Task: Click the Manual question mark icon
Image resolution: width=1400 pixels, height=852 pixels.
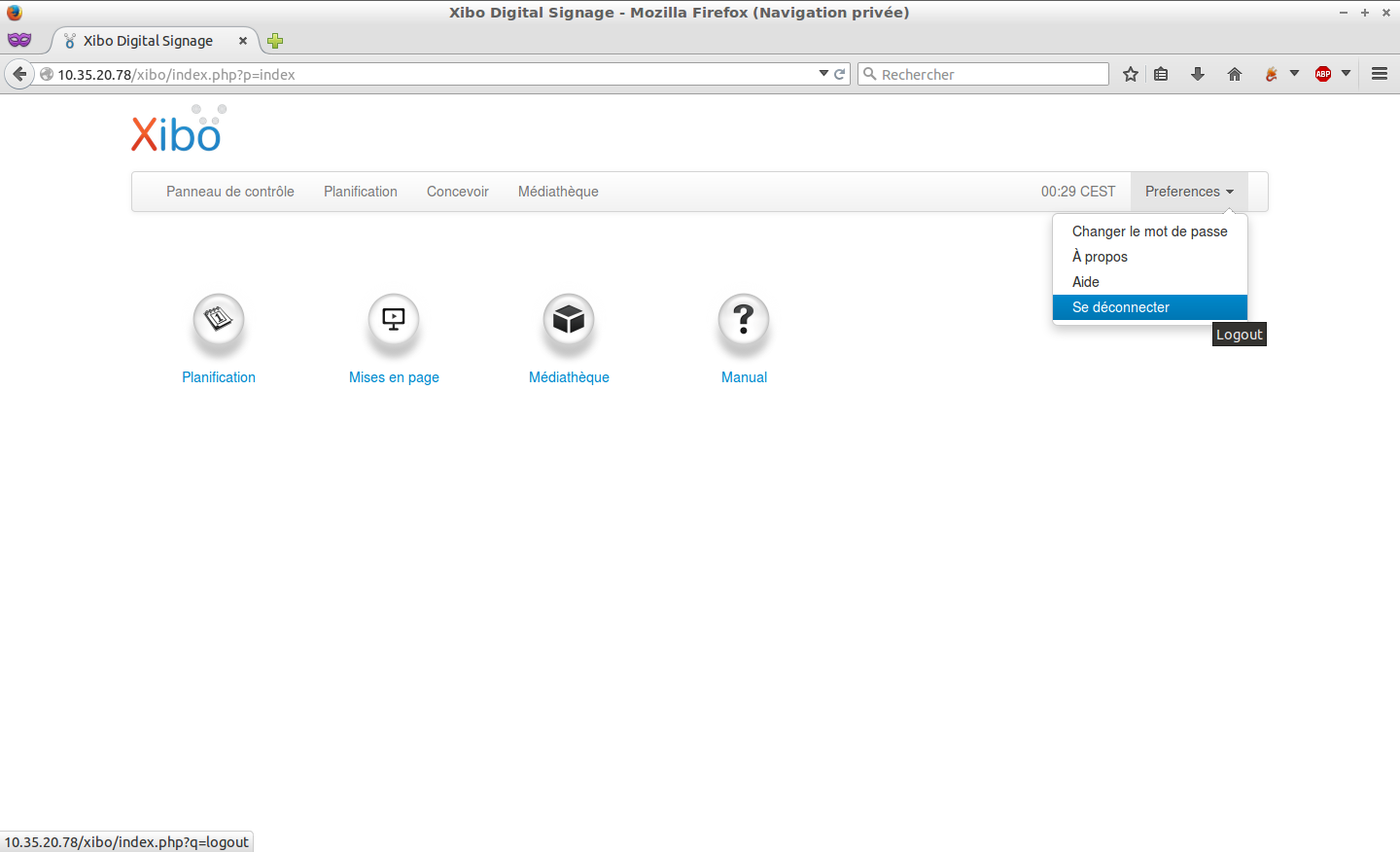Action: pyautogui.click(x=744, y=319)
